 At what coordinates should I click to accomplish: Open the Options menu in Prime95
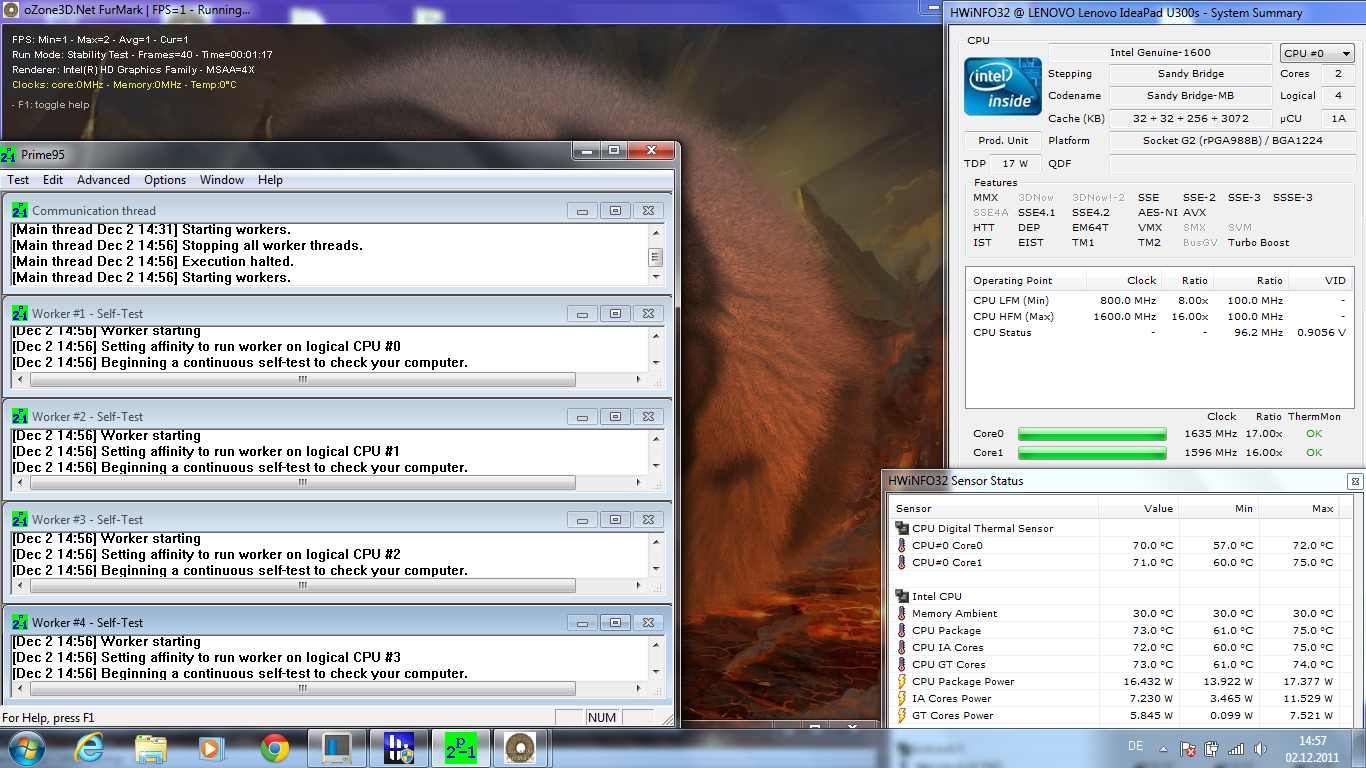165,180
